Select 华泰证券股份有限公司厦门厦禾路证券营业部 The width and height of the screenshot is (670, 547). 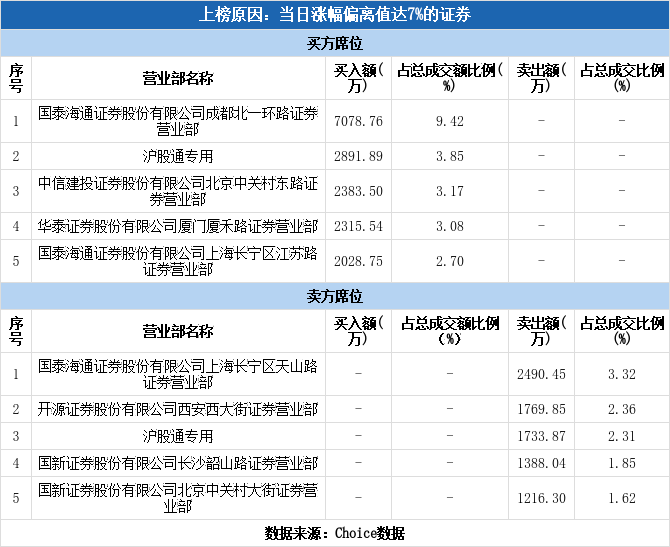coord(178,226)
